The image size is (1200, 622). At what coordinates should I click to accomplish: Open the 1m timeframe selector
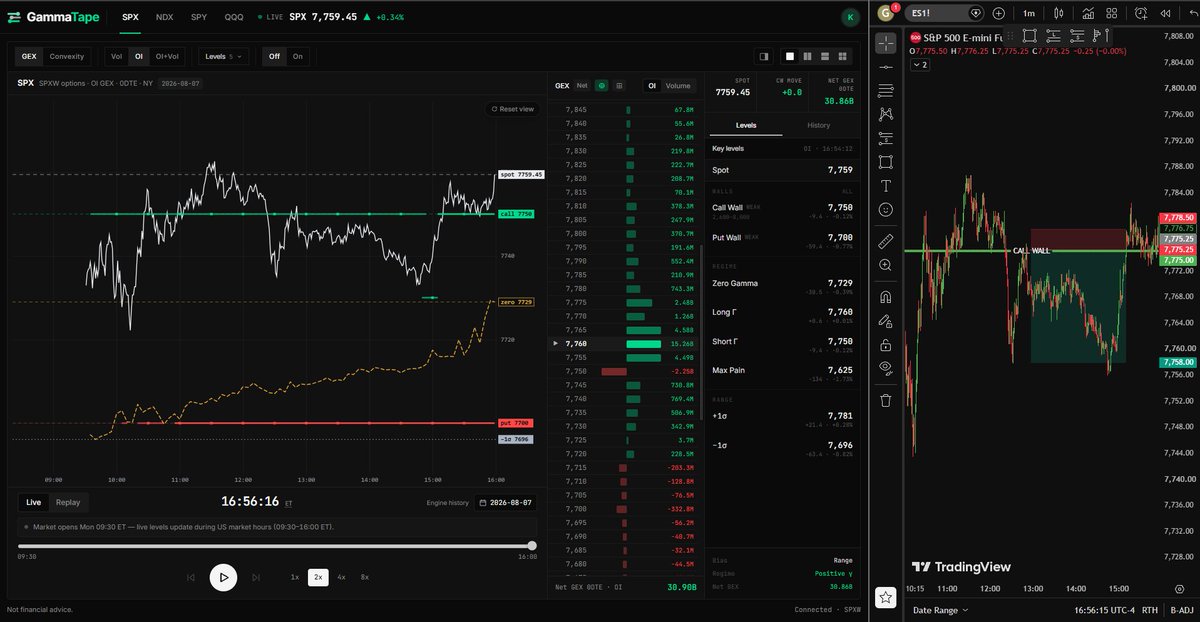[x=1029, y=13]
